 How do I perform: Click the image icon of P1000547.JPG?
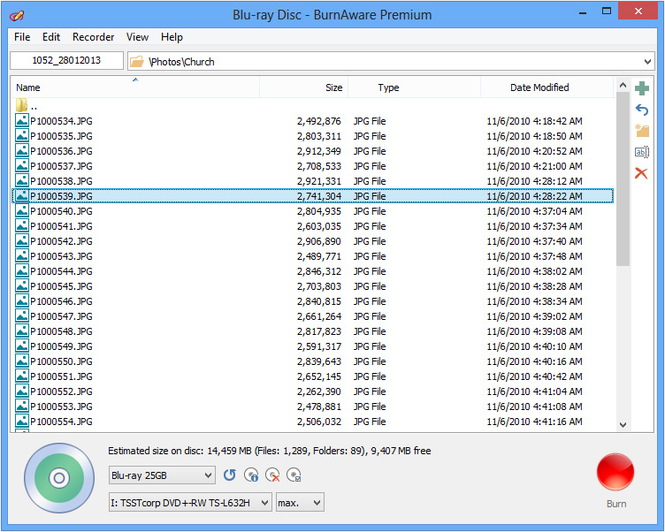coord(22,316)
